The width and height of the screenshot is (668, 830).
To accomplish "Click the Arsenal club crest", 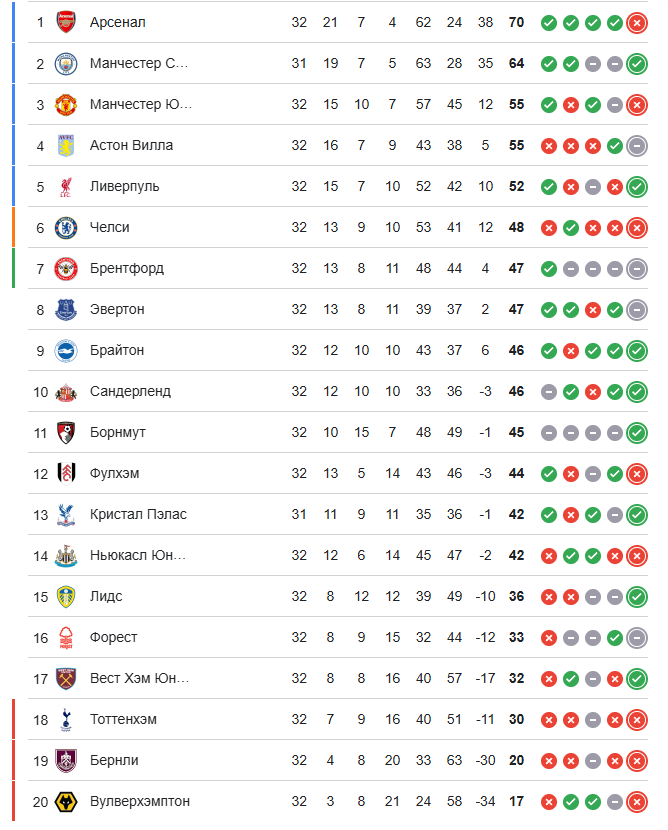I will [66, 22].
